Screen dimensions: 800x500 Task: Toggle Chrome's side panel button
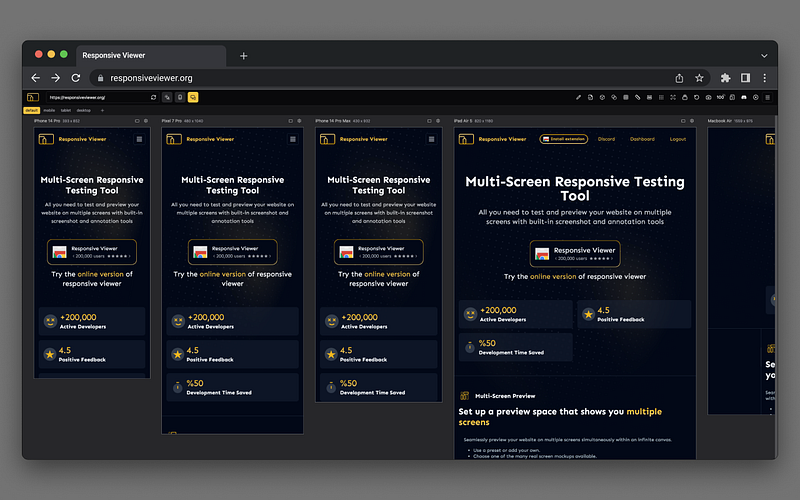click(745, 78)
